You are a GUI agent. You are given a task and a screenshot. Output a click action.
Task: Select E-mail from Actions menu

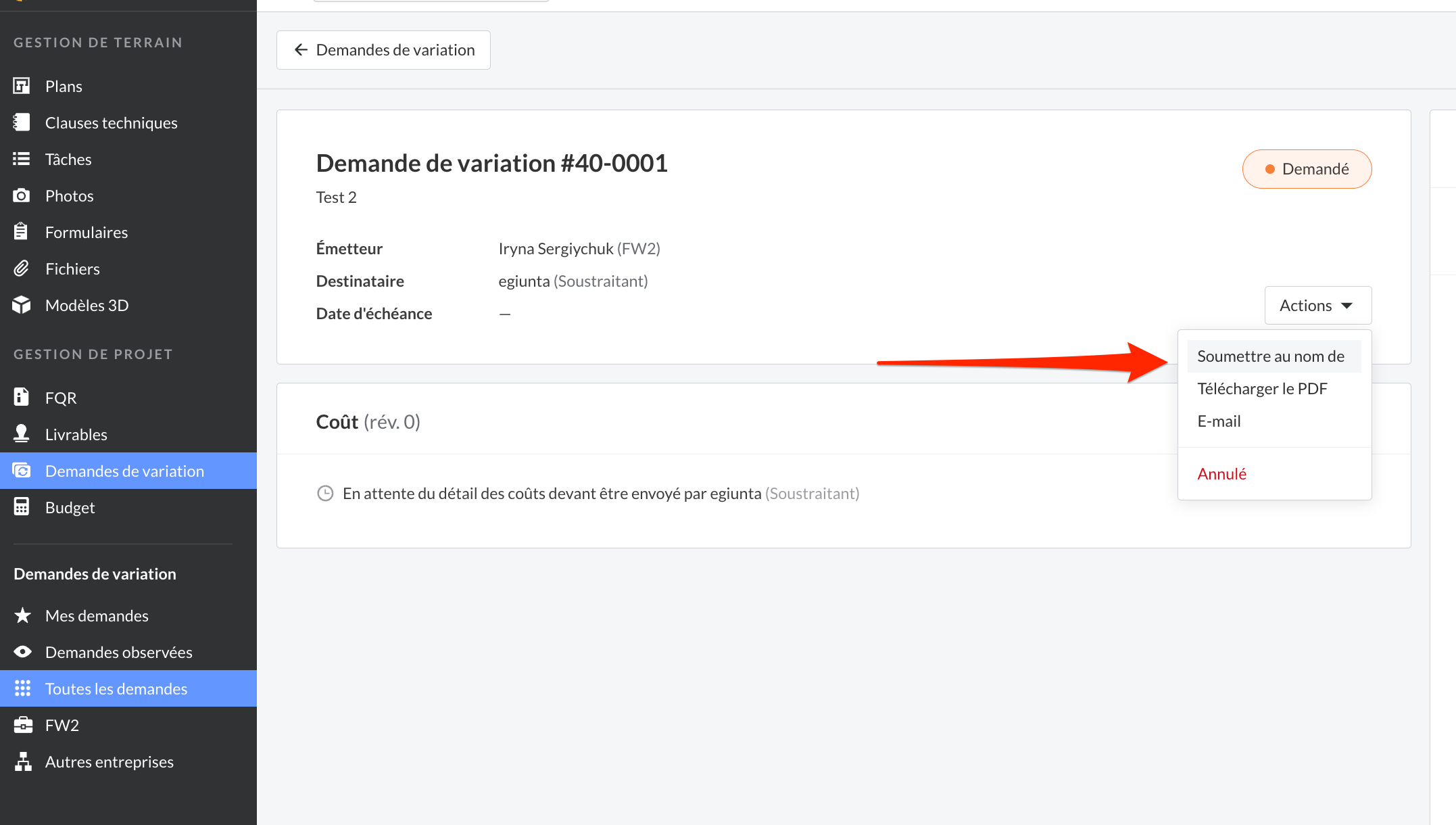(x=1219, y=421)
